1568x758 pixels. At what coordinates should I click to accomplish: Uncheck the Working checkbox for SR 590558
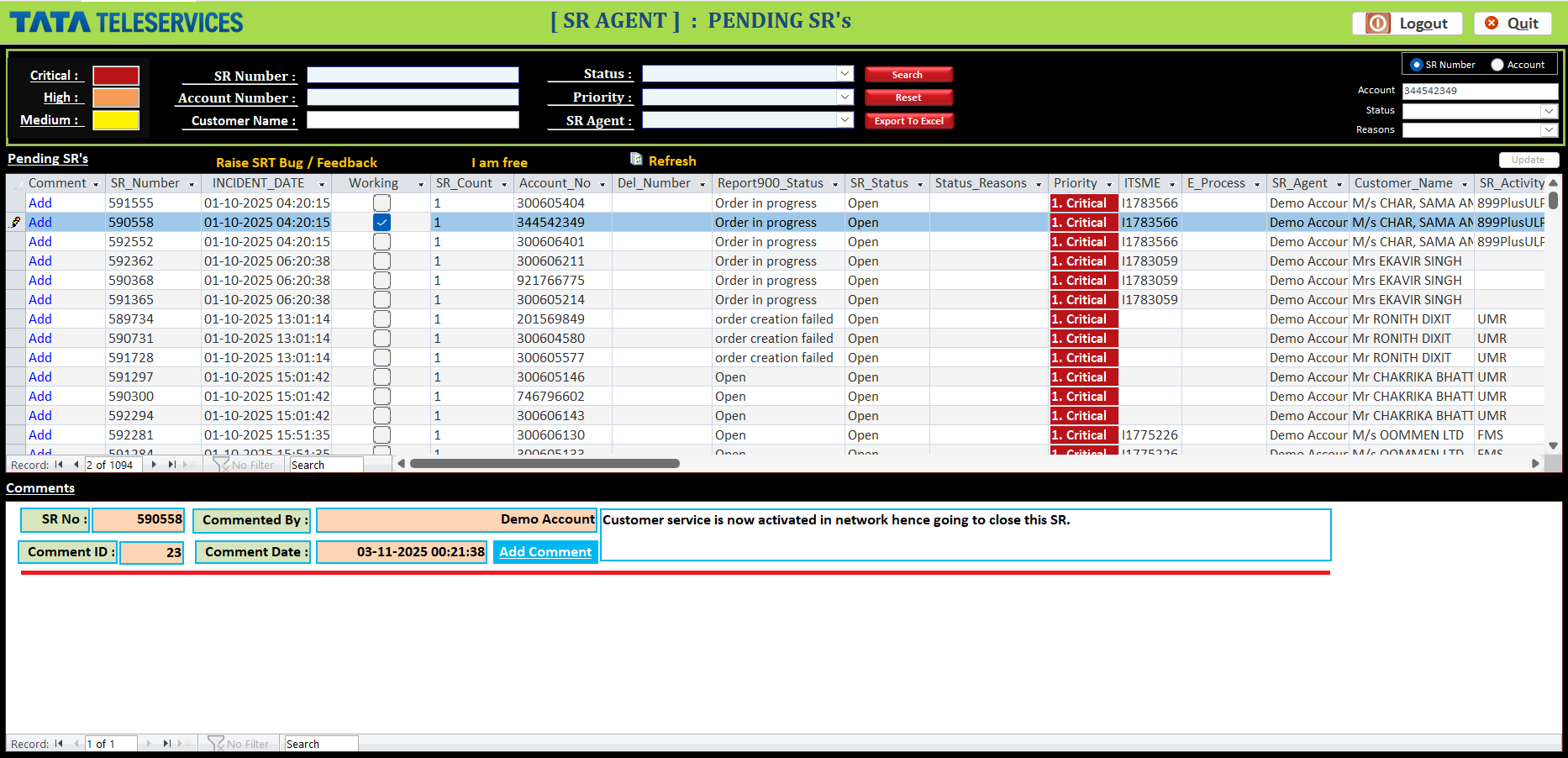[382, 222]
